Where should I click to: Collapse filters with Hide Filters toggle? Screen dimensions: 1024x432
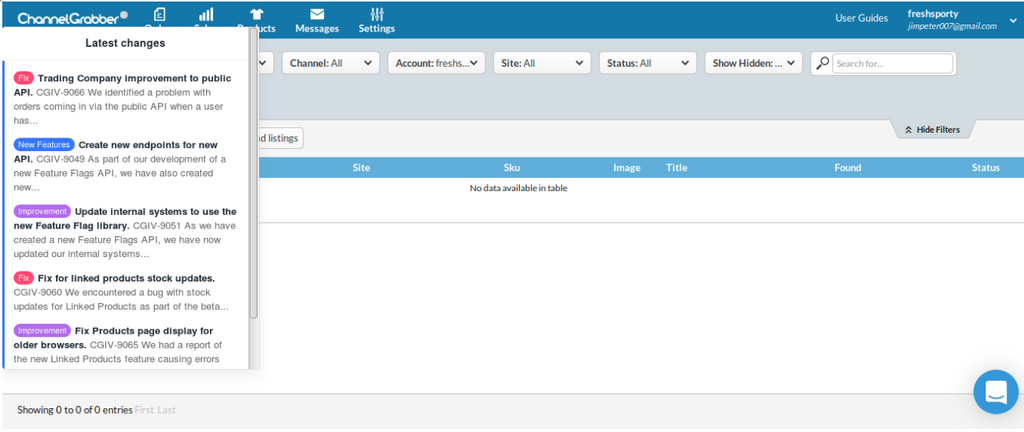[931, 130]
